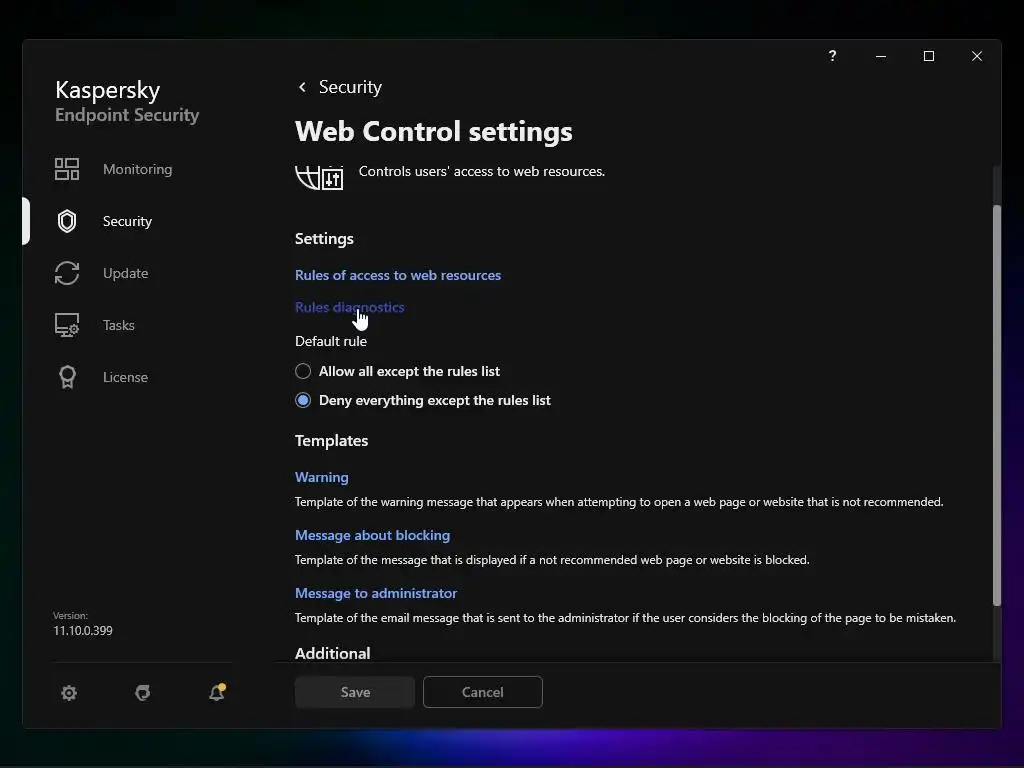Click the Templates section heading
This screenshot has height=768, width=1024.
tap(331, 441)
